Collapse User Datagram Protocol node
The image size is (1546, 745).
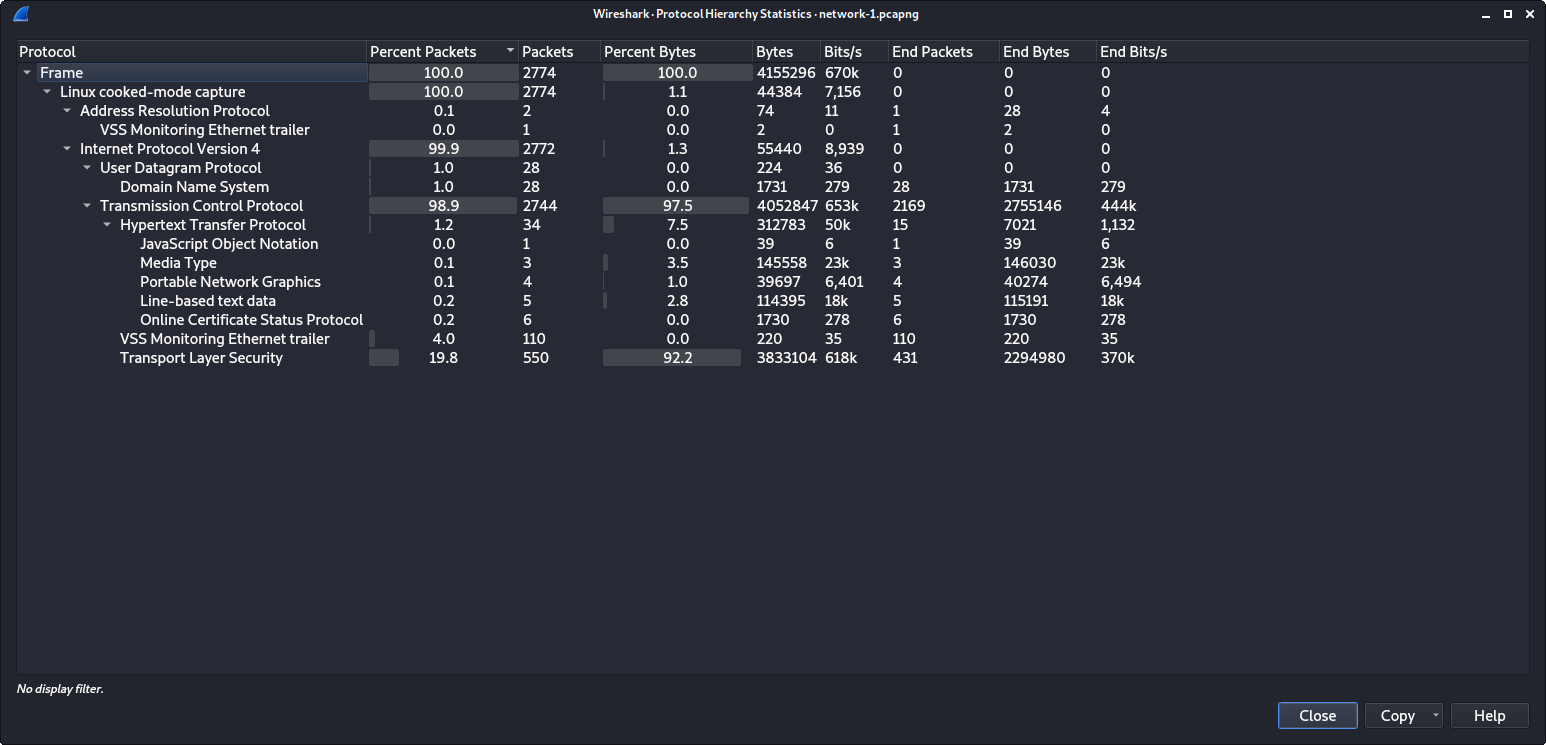tap(87, 168)
